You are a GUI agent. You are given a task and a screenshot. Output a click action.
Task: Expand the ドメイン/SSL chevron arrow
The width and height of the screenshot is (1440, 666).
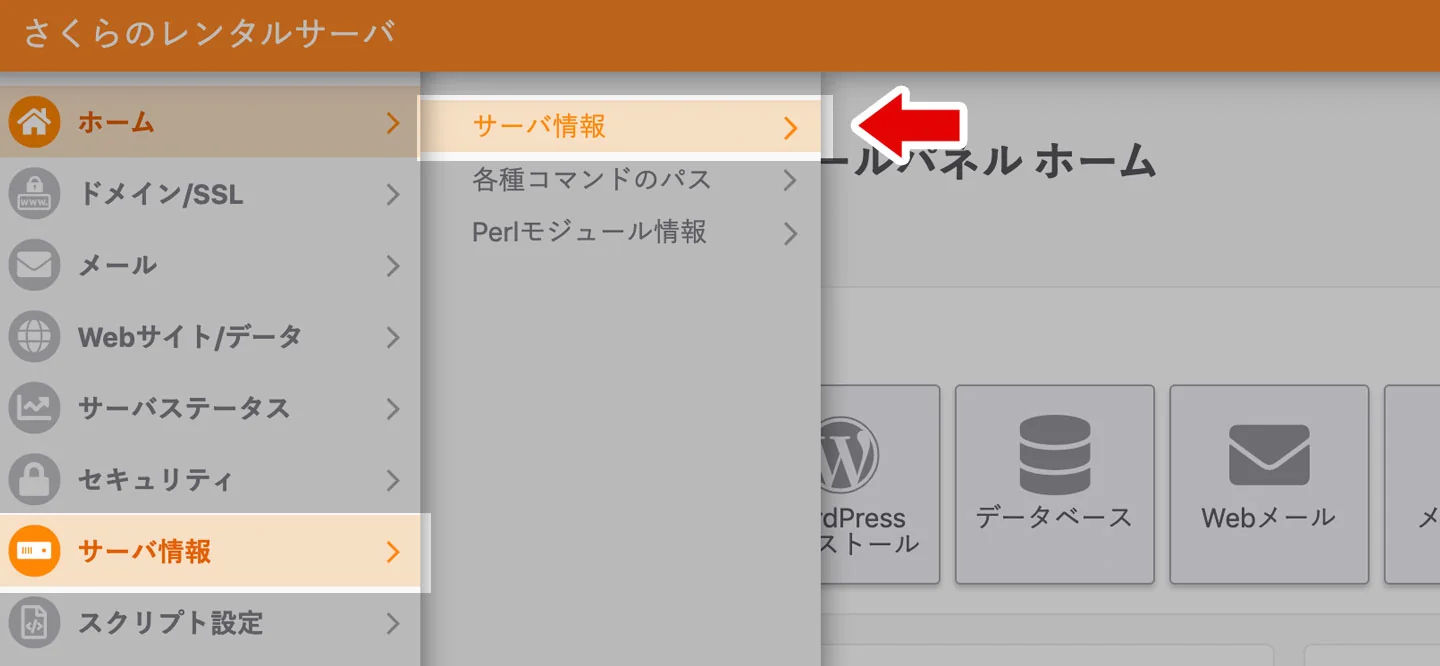tap(393, 194)
